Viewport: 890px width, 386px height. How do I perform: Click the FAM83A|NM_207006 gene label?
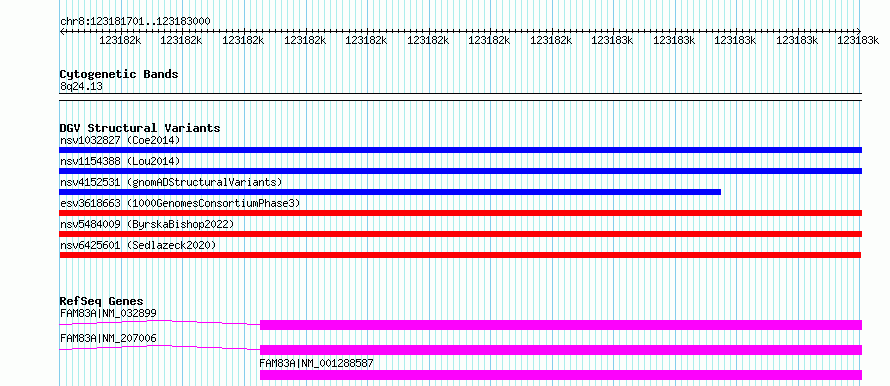coord(108,338)
